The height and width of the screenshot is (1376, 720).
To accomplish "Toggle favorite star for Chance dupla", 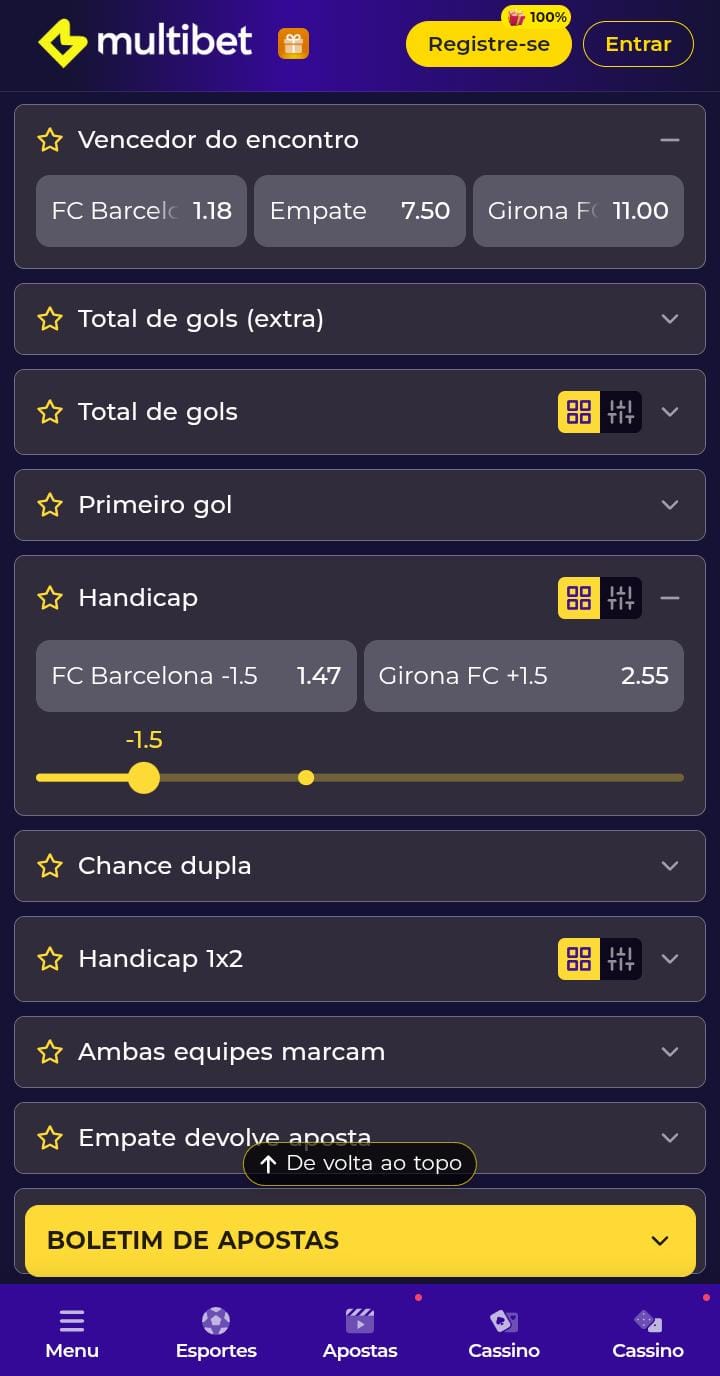I will pos(50,866).
